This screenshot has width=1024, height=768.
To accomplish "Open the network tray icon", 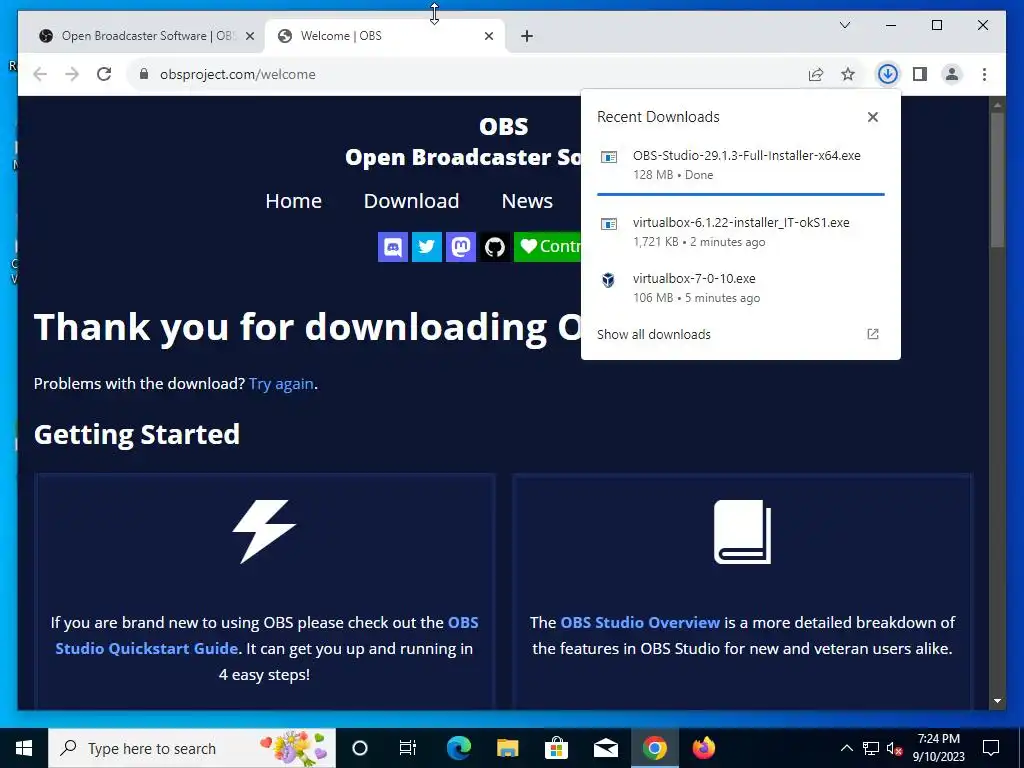I will tap(871, 748).
